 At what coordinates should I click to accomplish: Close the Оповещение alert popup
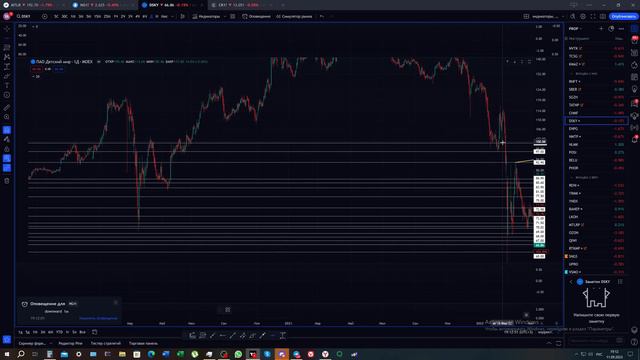coord(116,302)
